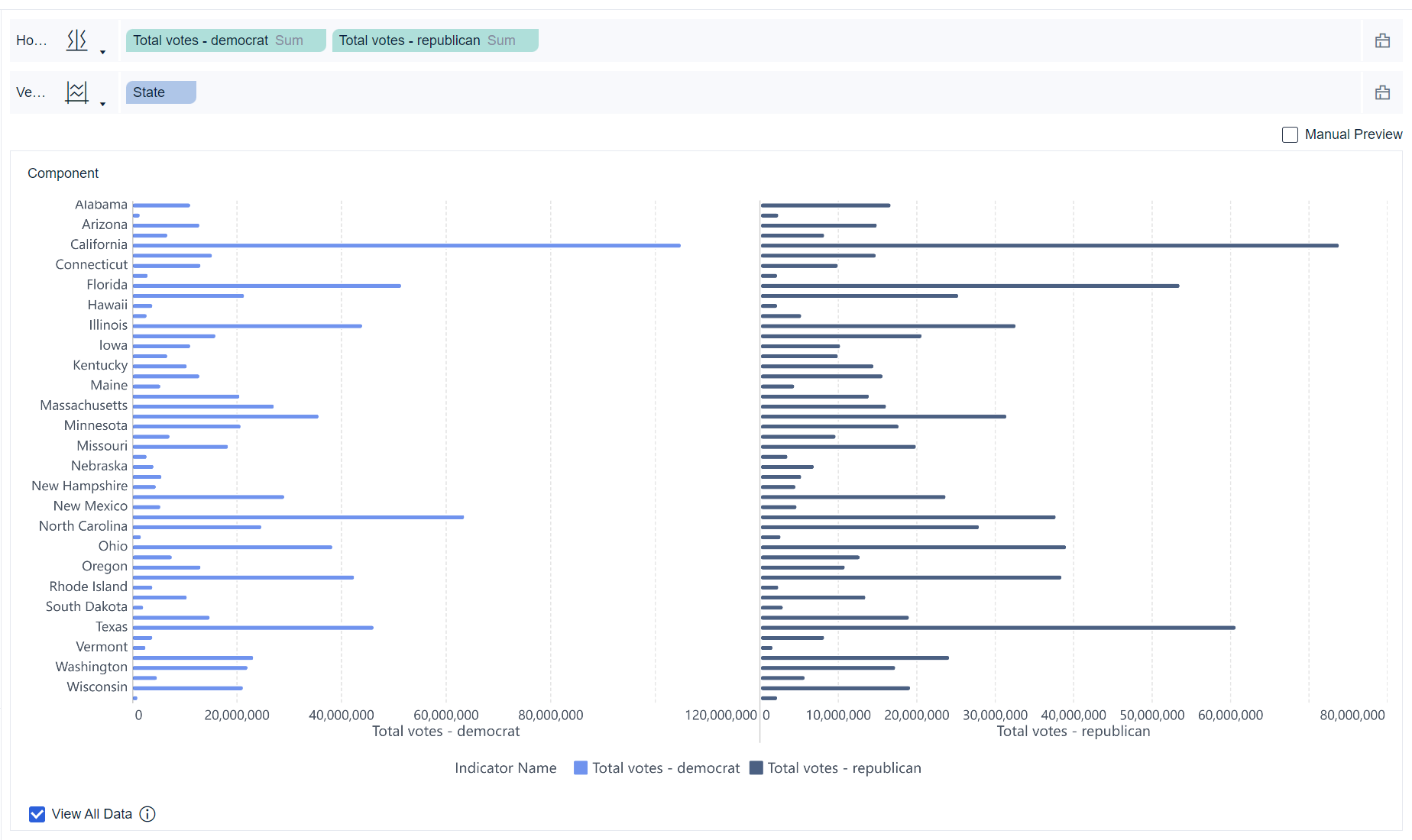Click the Florida label on the state axis
This screenshot has height=840, width=1412.
click(107, 285)
